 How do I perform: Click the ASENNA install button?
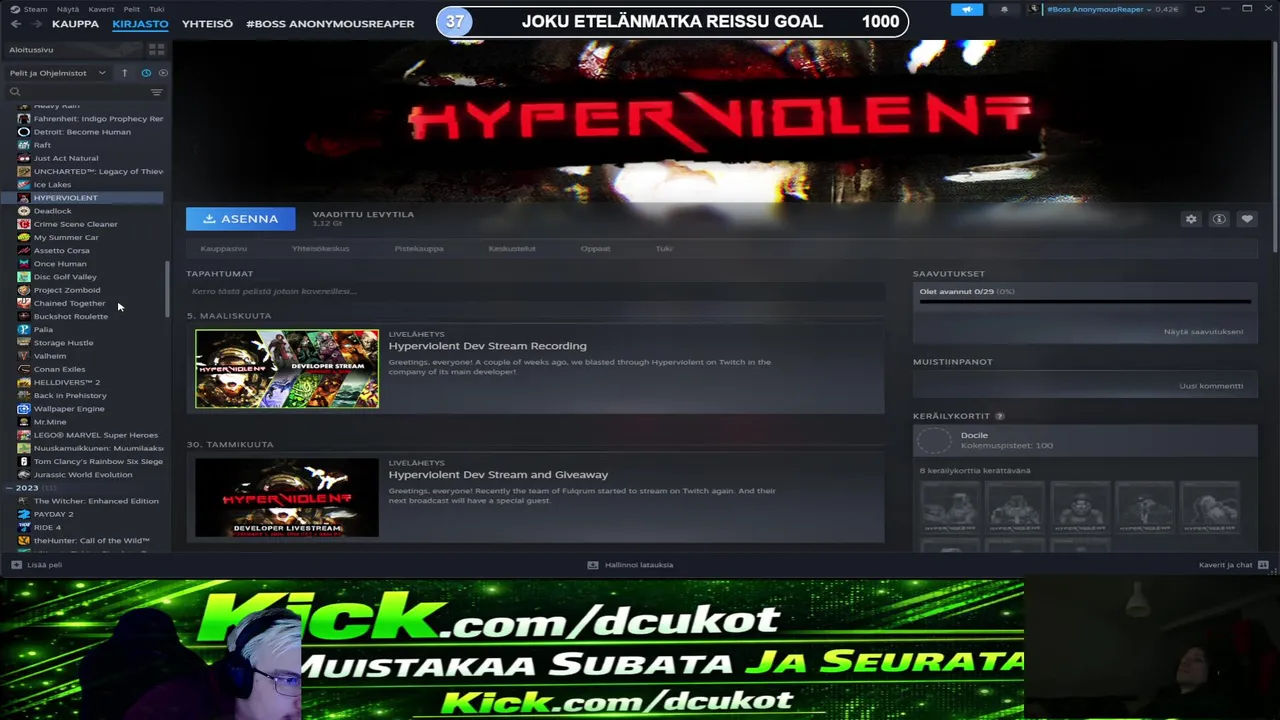coord(240,219)
